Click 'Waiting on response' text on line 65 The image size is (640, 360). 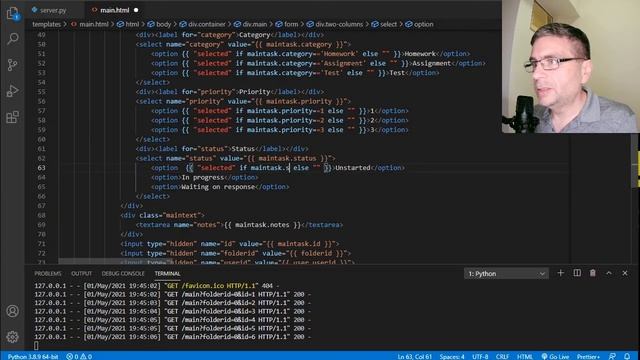point(218,187)
